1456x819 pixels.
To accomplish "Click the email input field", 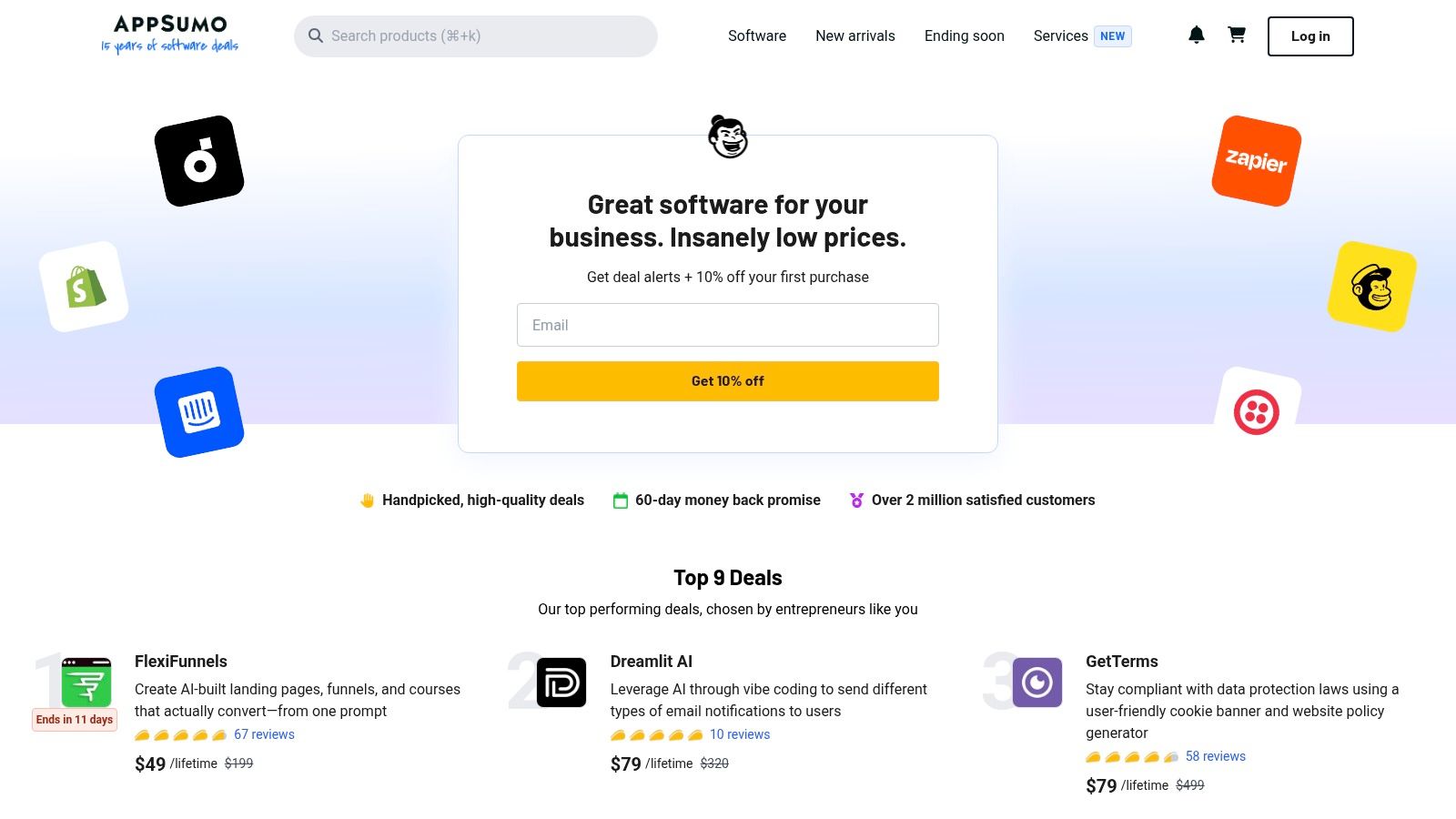I will 727,324.
